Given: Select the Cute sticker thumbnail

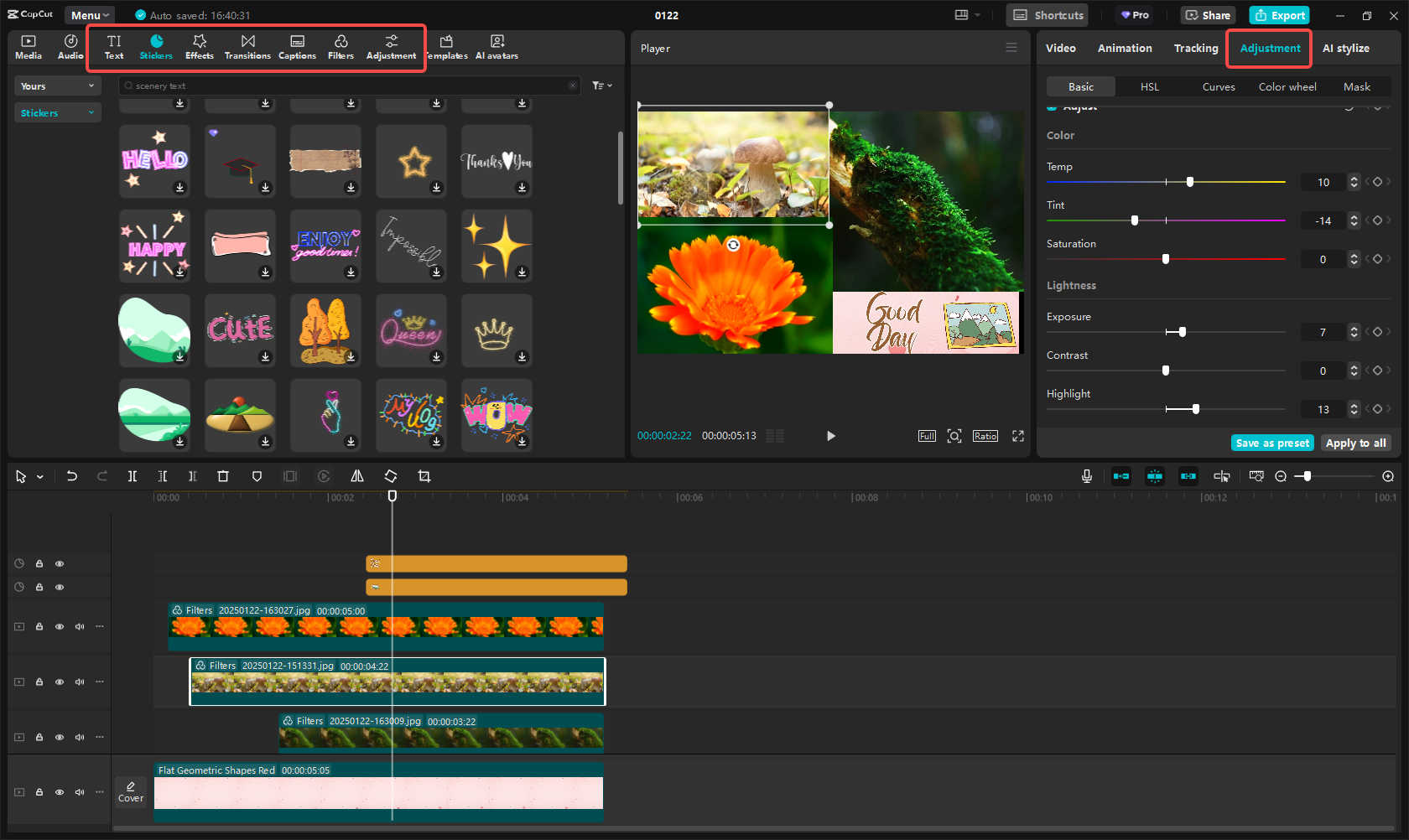Looking at the screenshot, I should (240, 329).
